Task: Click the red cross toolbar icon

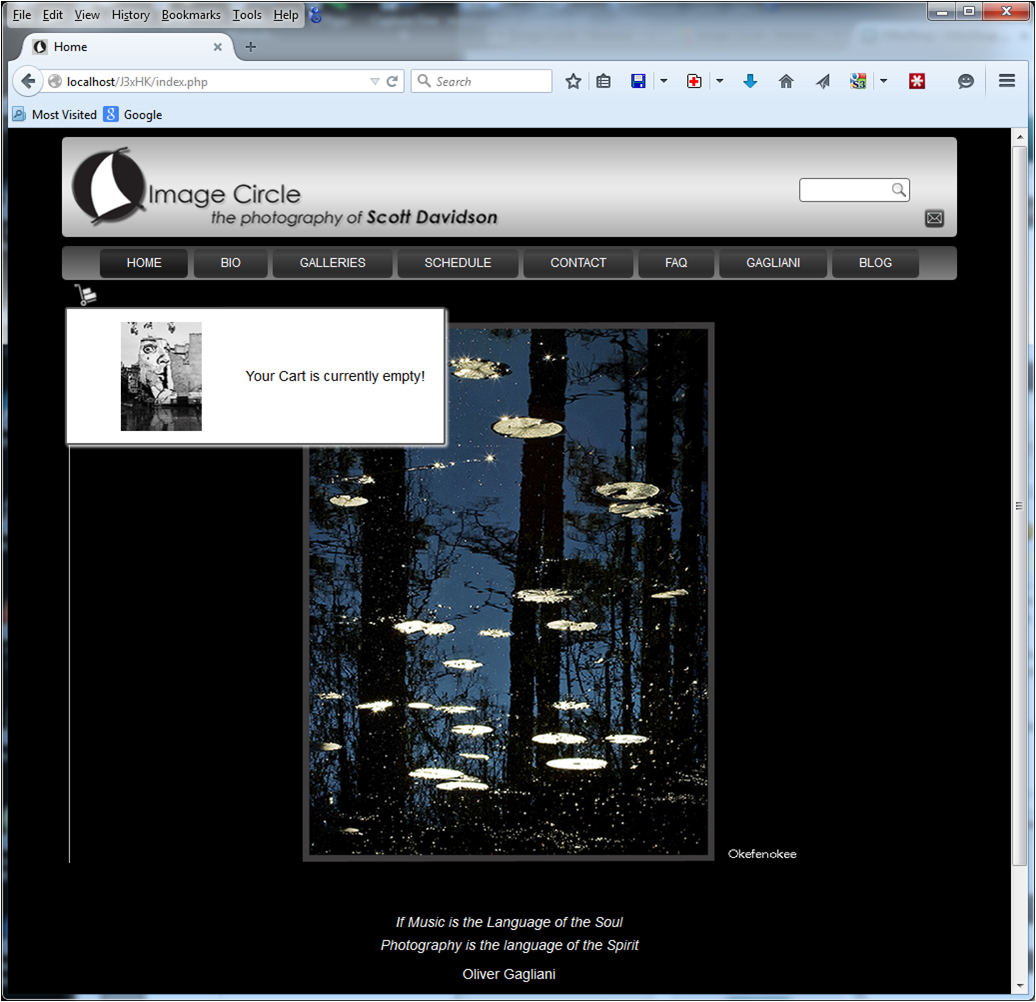Action: coord(694,81)
